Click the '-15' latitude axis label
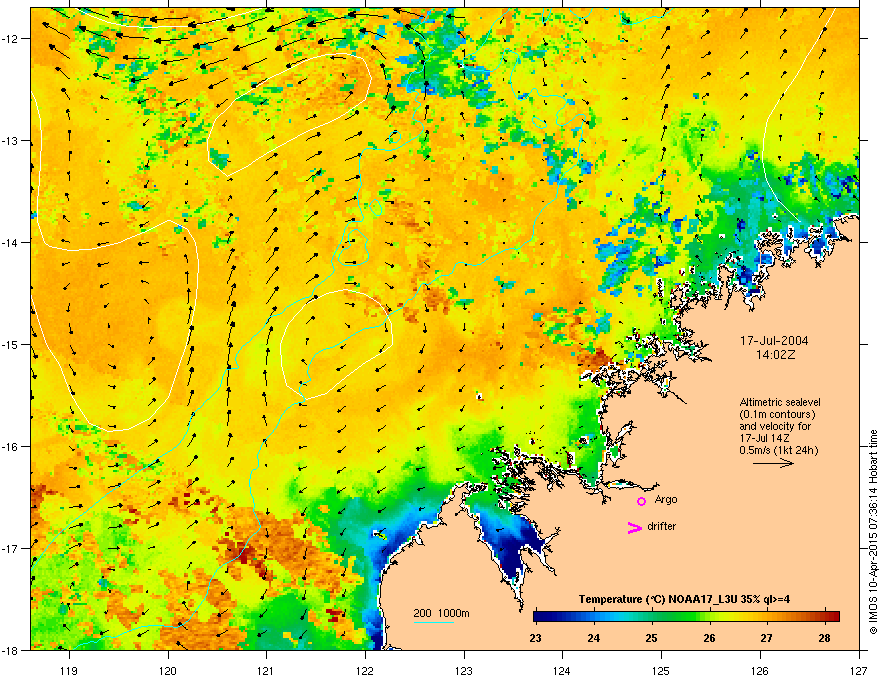The width and height of the screenshot is (880, 680). click(11, 344)
